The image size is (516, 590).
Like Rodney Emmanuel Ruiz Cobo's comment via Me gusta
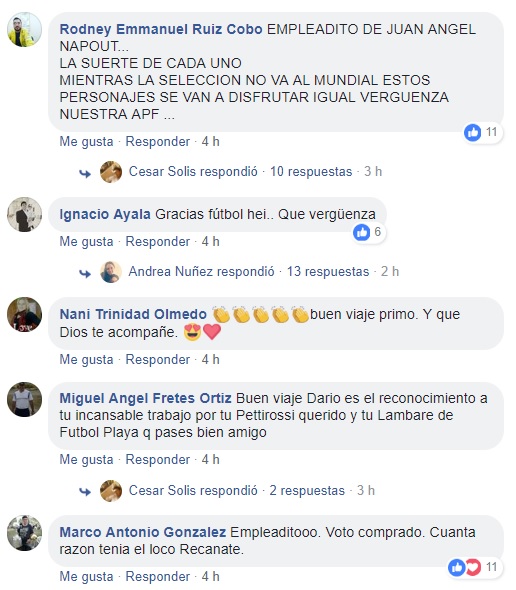tap(86, 142)
